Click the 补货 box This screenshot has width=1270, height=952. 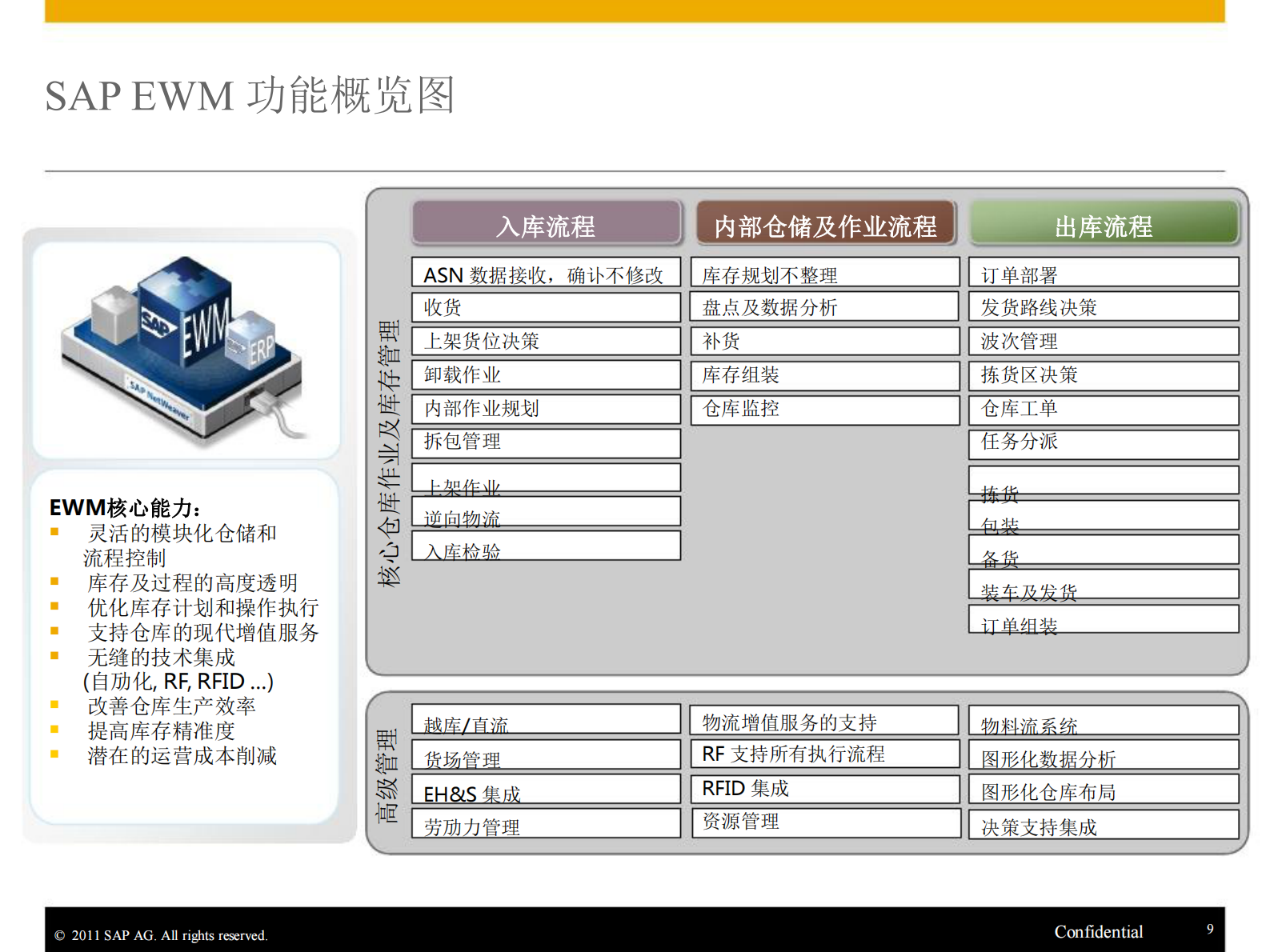[825, 341]
